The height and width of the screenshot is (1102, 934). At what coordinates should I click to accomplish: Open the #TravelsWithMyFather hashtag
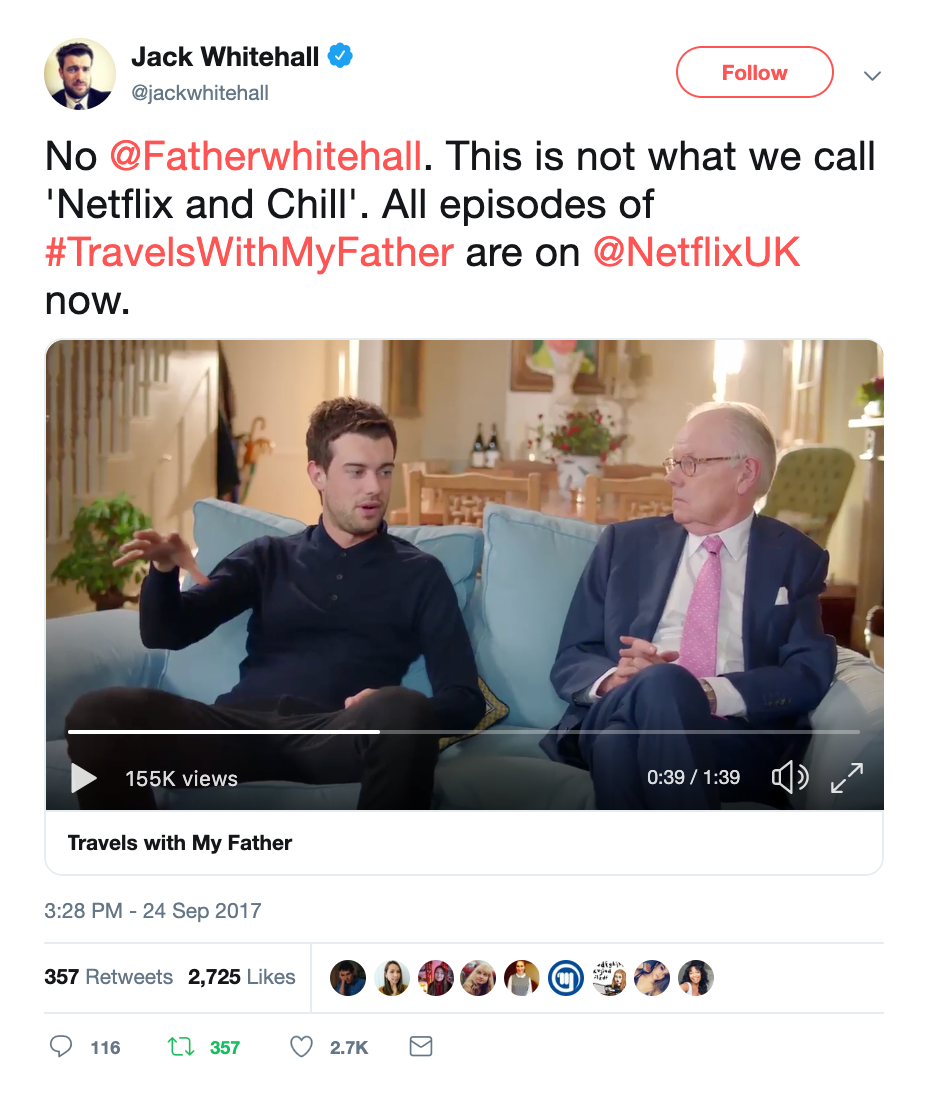point(249,253)
